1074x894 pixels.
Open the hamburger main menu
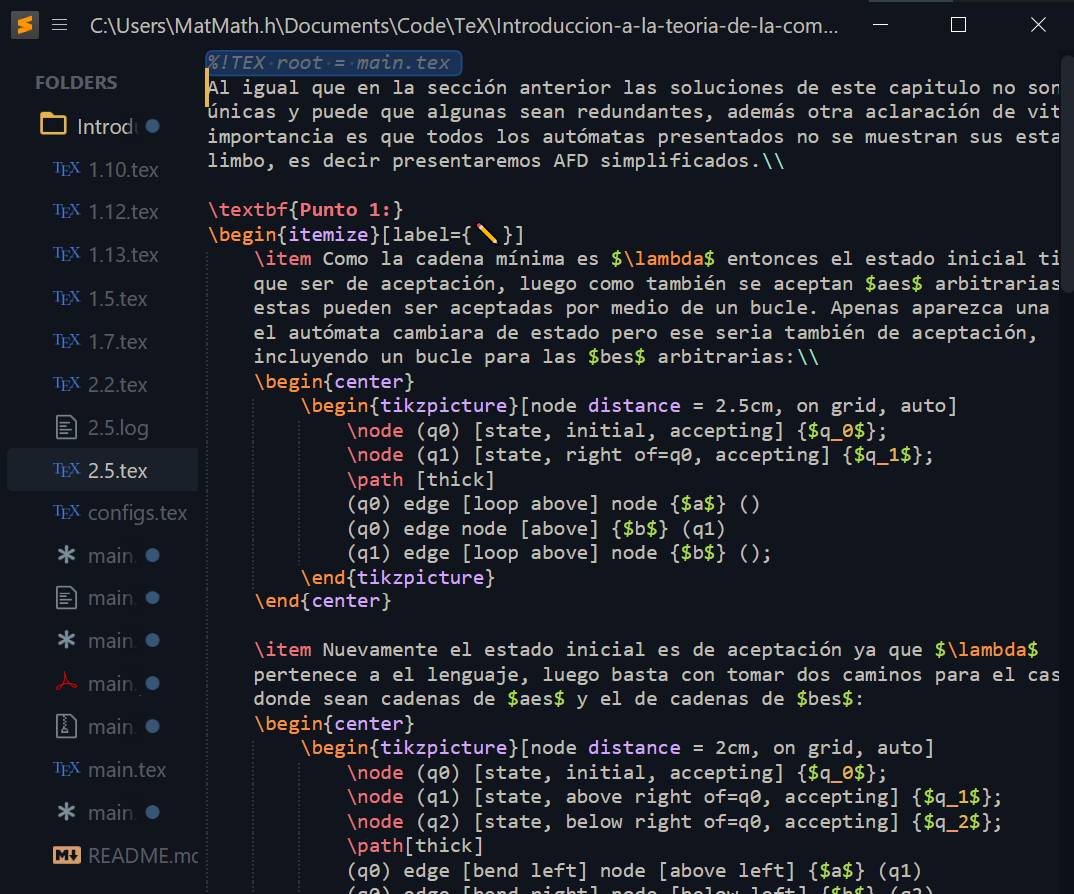tap(60, 25)
